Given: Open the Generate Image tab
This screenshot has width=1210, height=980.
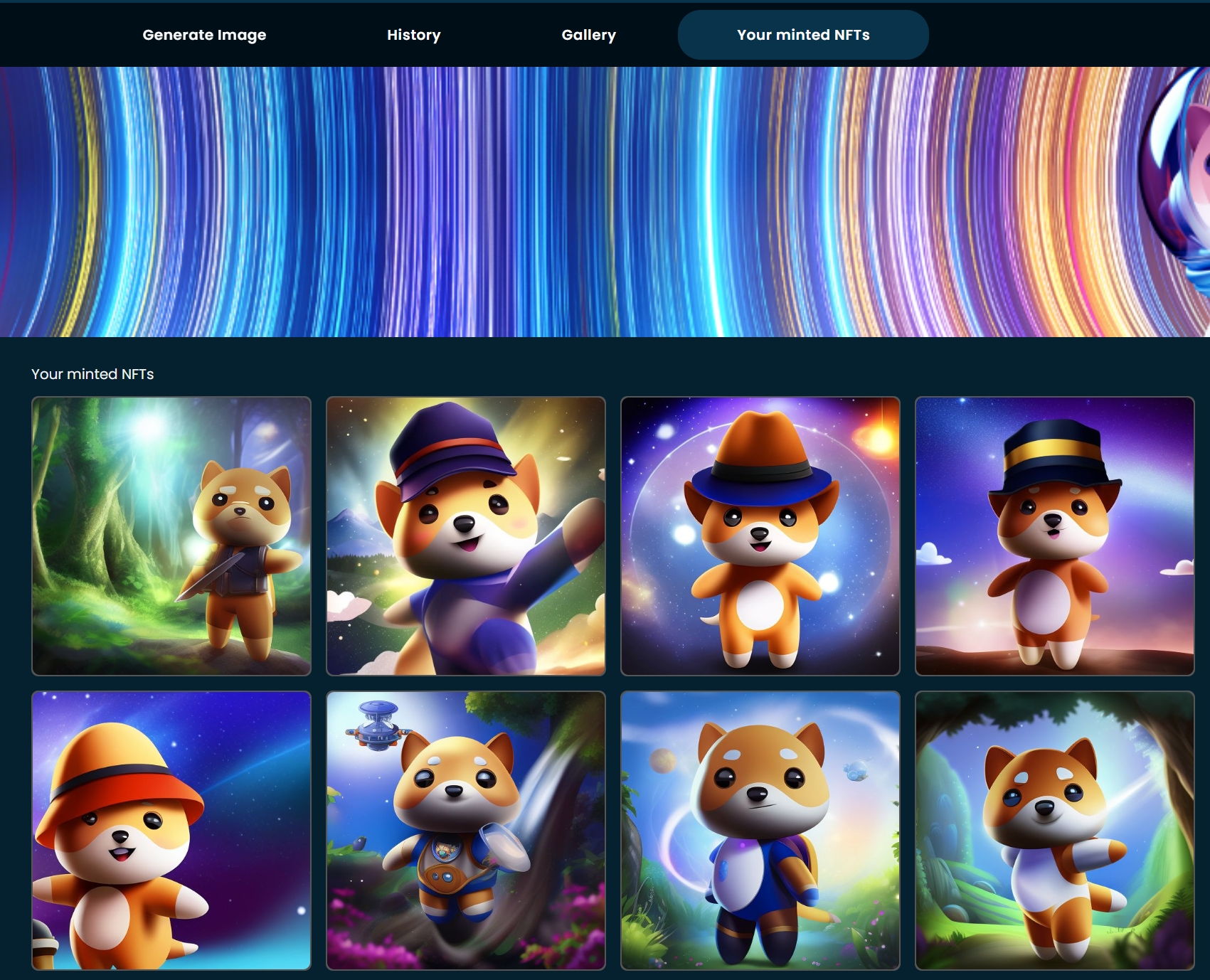Looking at the screenshot, I should 204,35.
